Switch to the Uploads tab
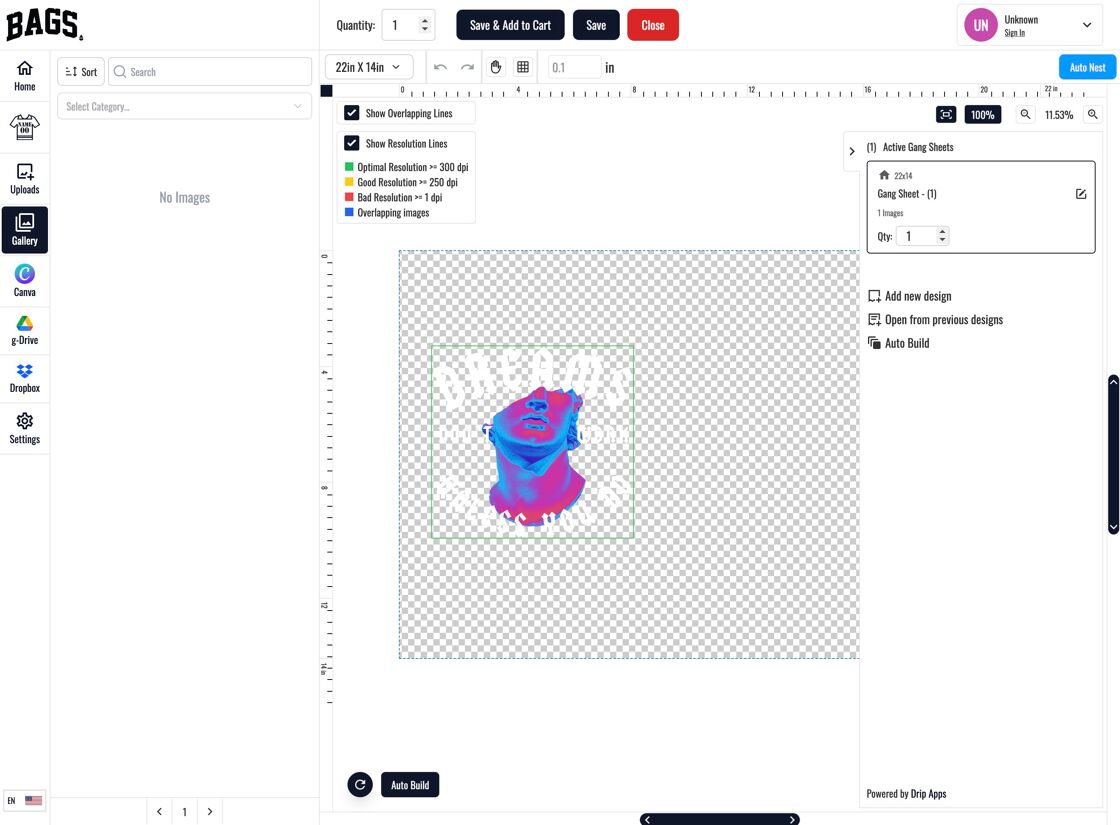 point(25,179)
